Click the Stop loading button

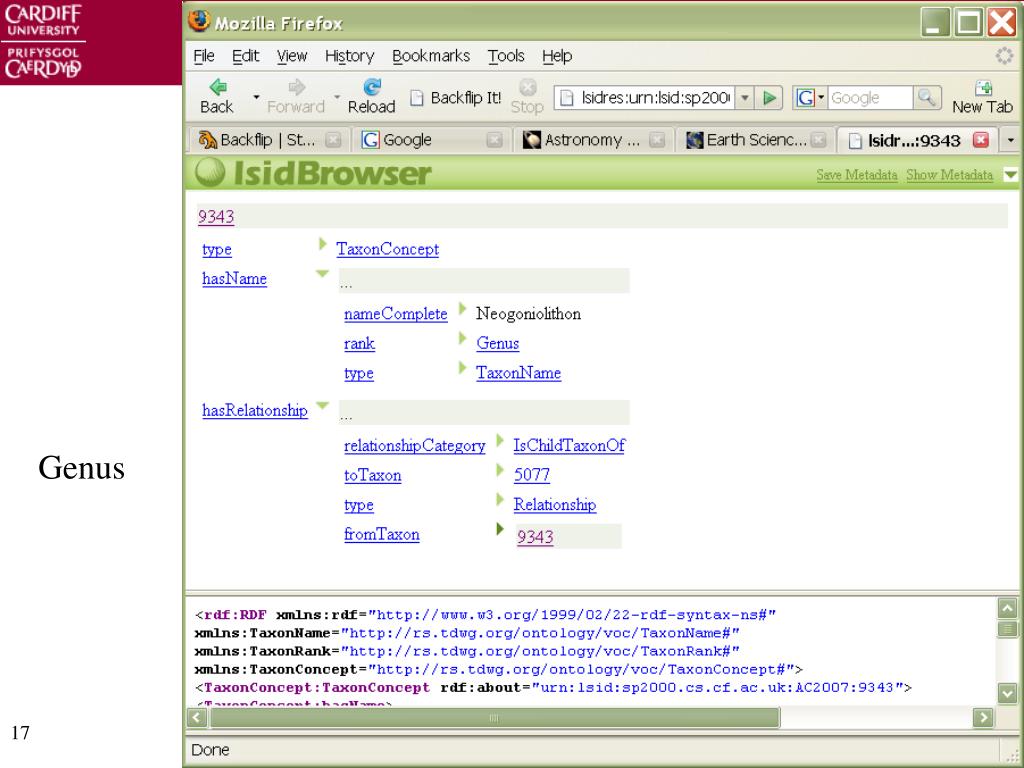click(x=527, y=97)
